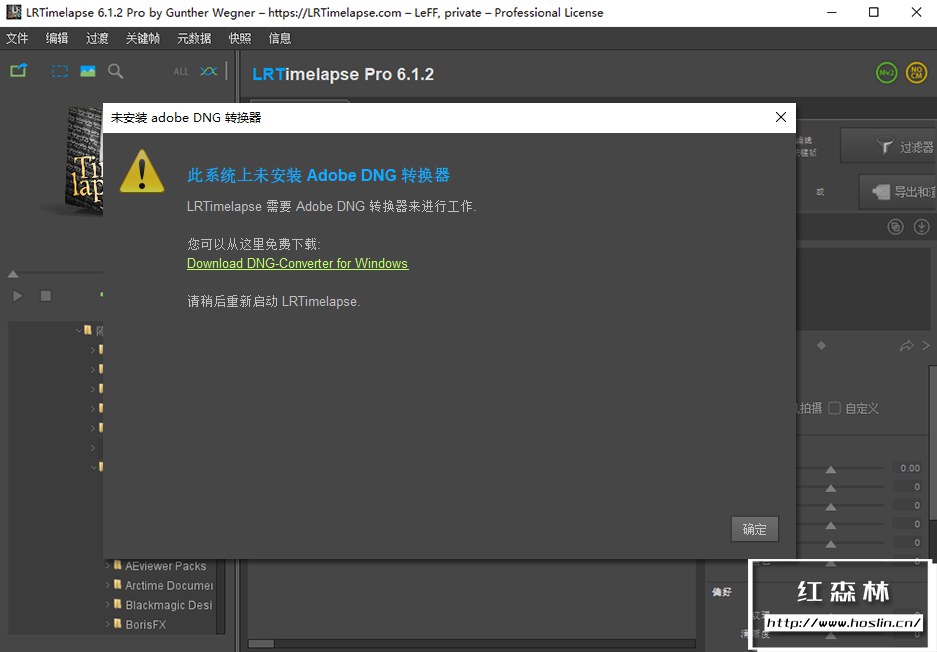Open the 过渡 menu
Viewport: 937px width, 652px height.
point(97,38)
